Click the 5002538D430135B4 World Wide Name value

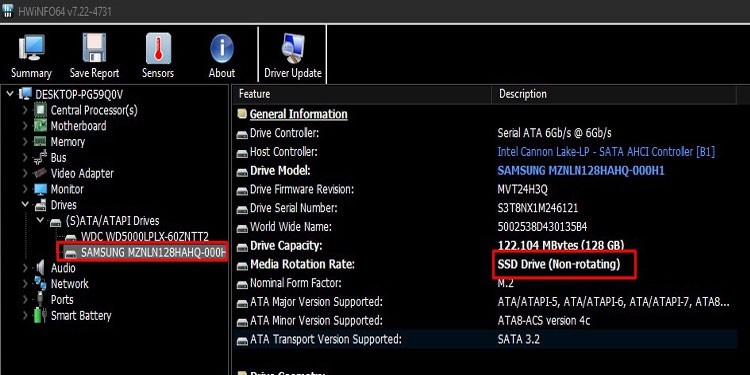tap(542, 227)
